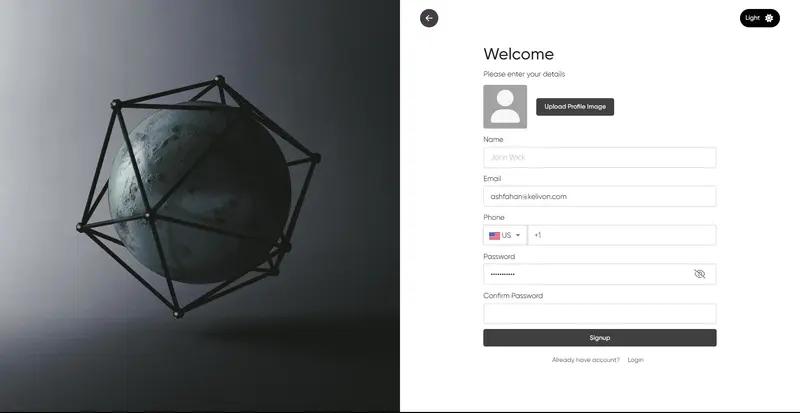
Task: Click the Welcome heading
Action: 518,54
